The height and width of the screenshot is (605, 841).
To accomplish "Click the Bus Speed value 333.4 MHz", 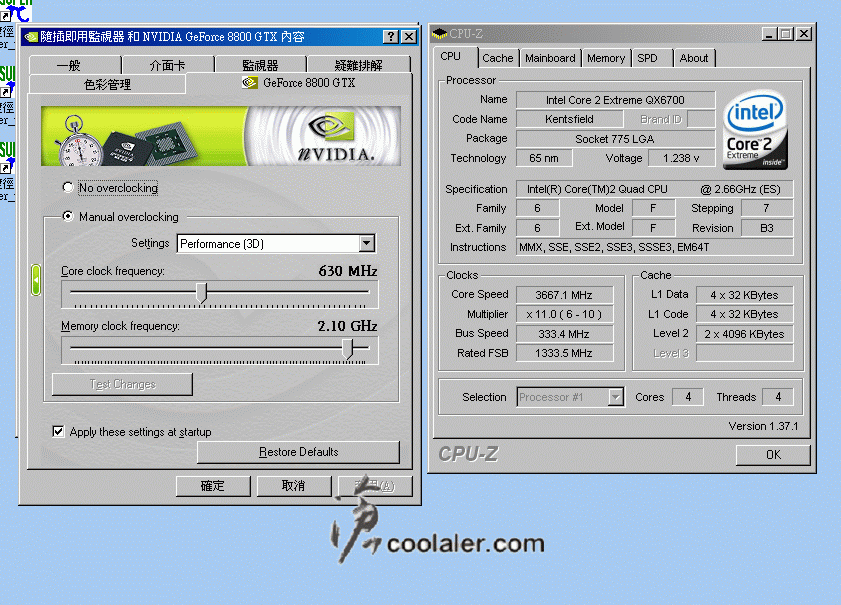I will [564, 334].
